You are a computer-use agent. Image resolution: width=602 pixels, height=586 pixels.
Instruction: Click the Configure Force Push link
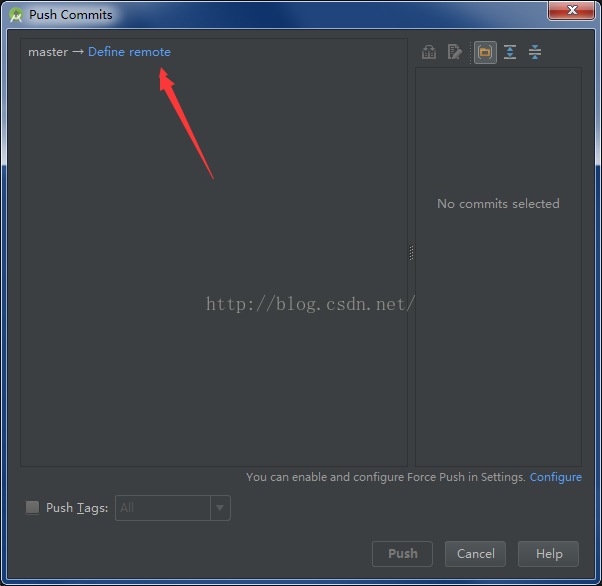click(556, 477)
